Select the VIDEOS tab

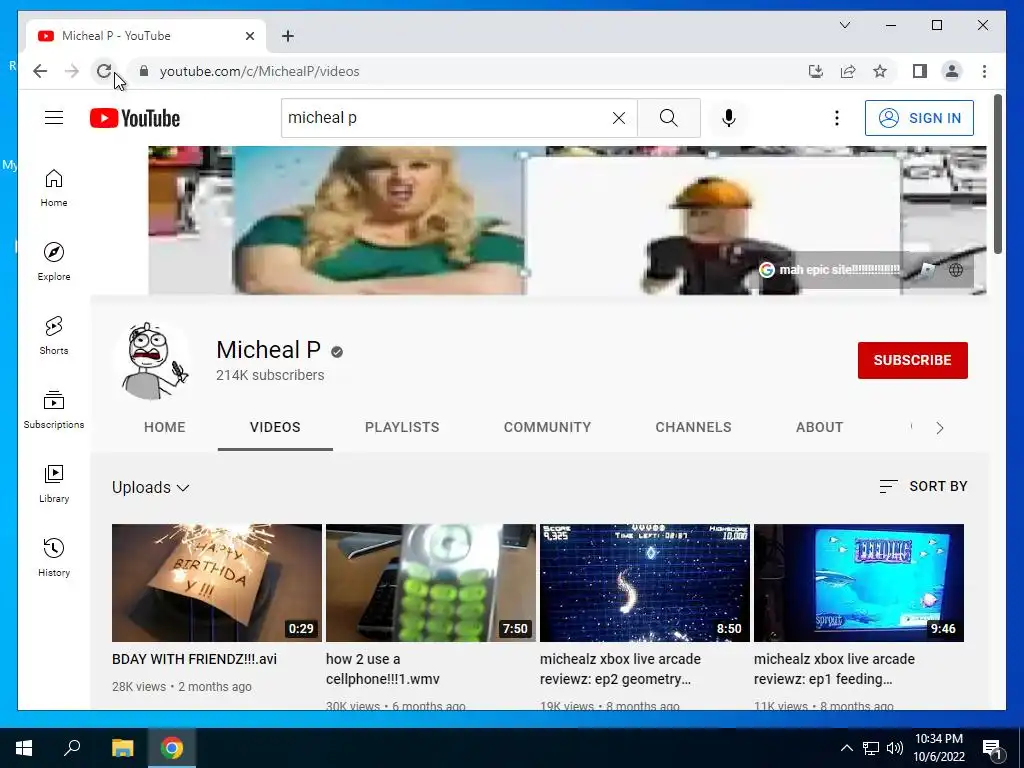tap(275, 427)
